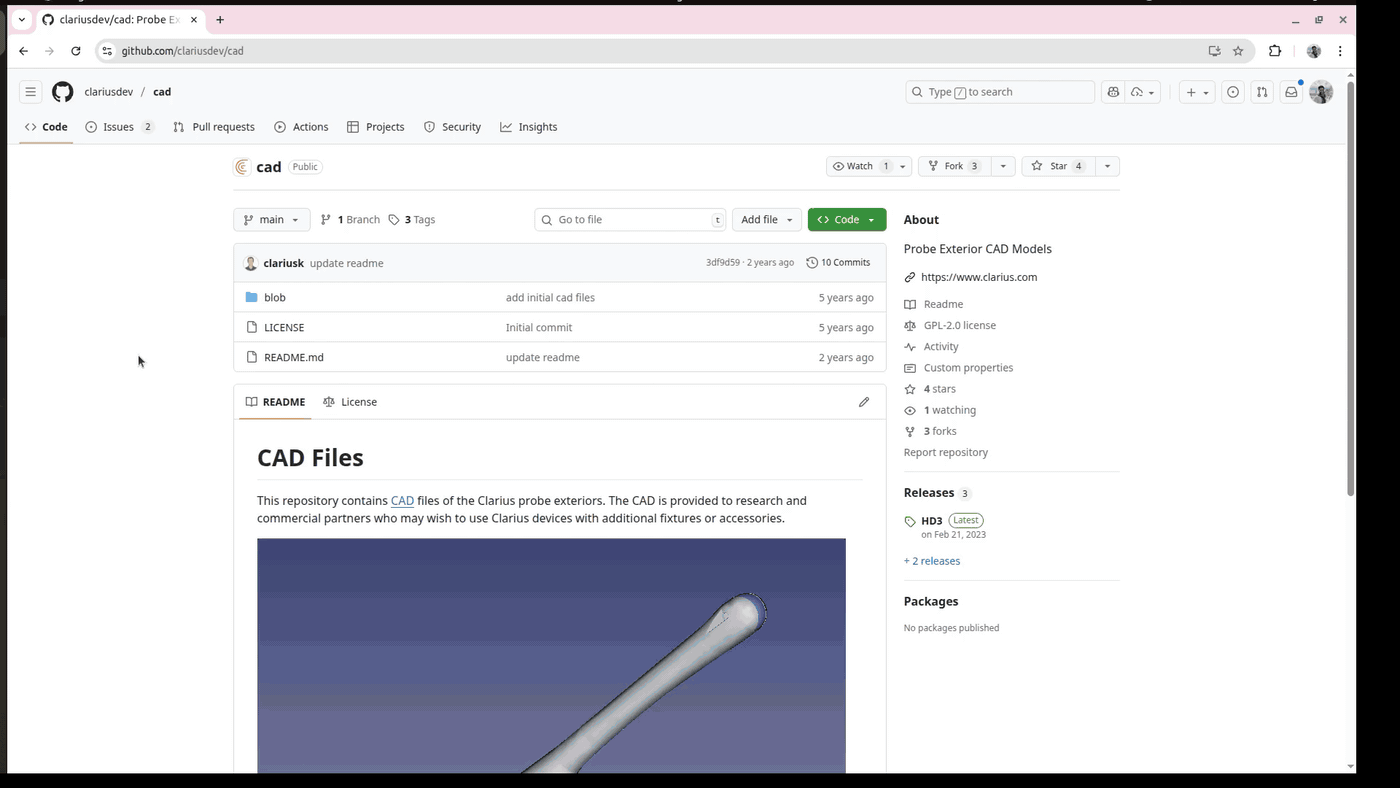1400x788 pixels.
Task: Switch to the Insights tab
Action: click(x=529, y=127)
